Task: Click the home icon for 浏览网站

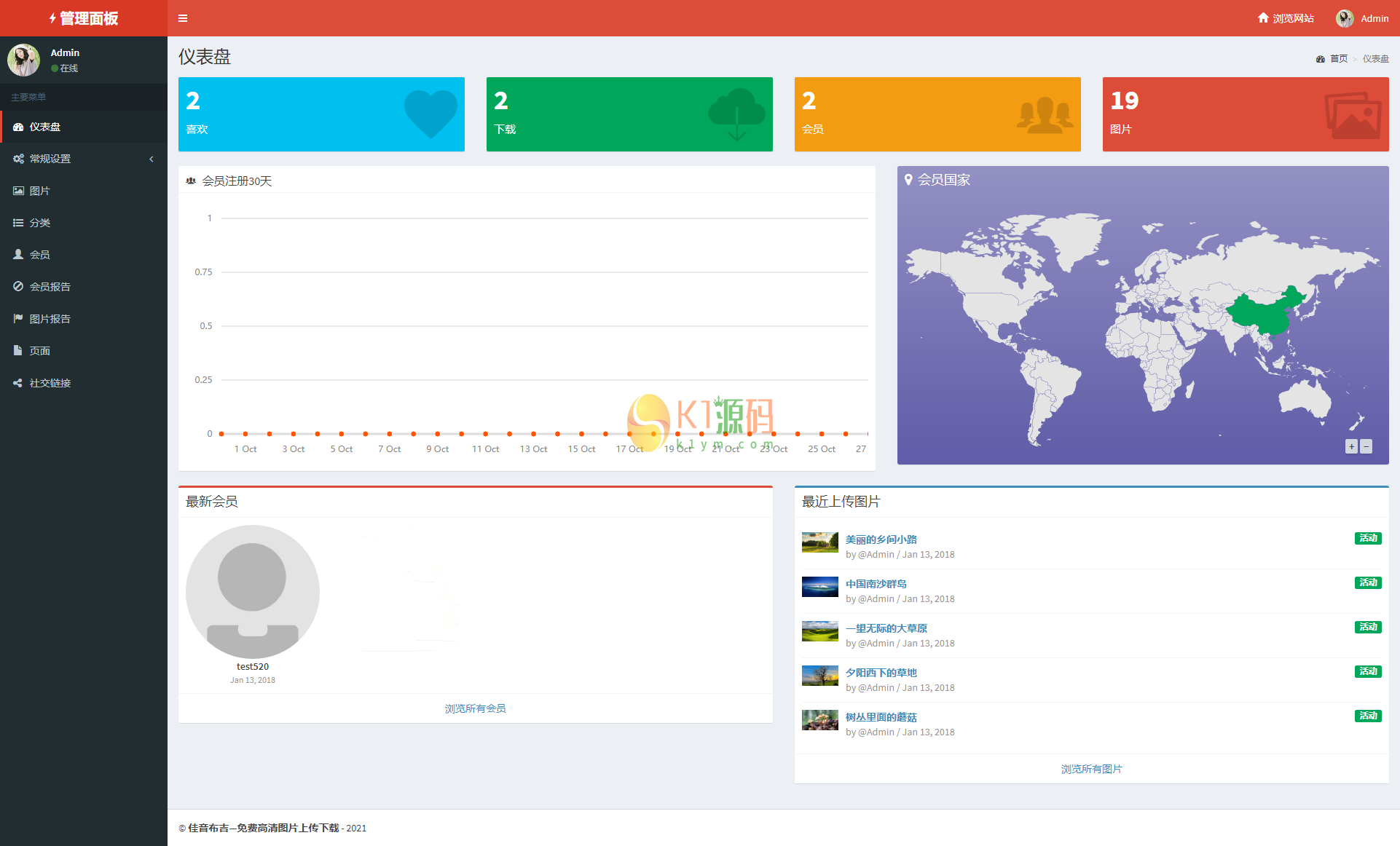Action: pos(1263,18)
